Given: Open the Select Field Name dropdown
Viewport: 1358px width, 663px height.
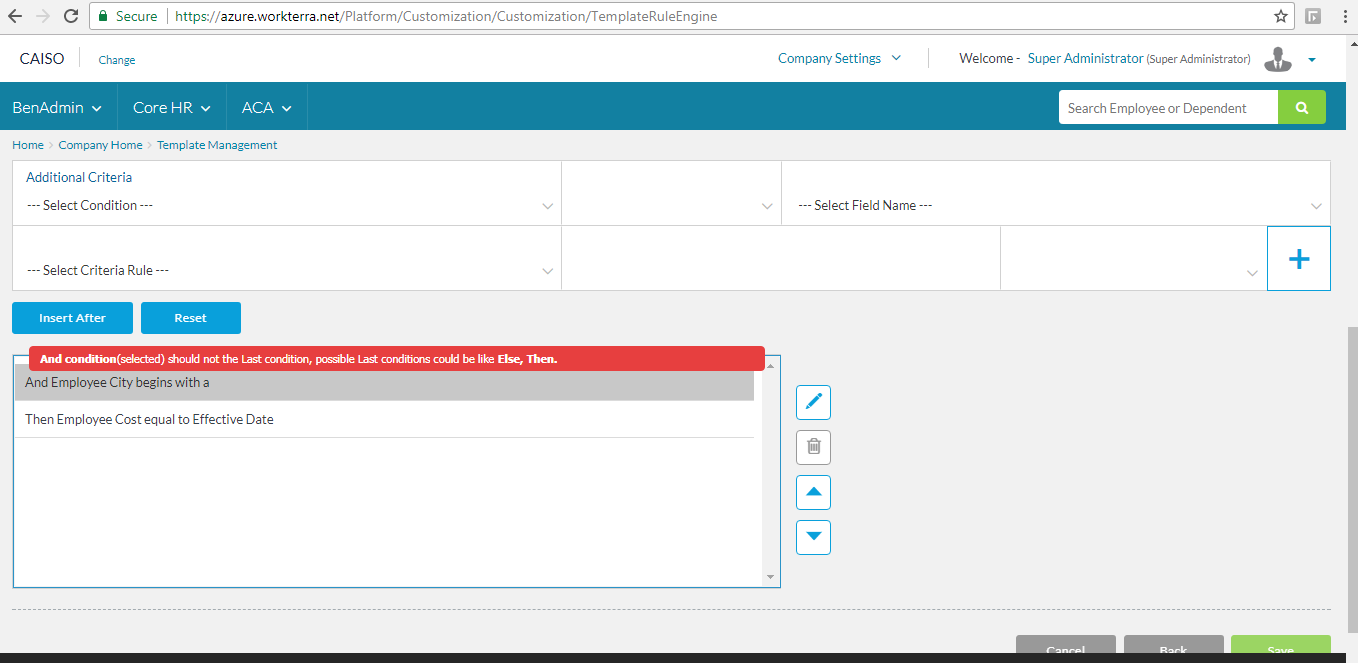Looking at the screenshot, I should click(1056, 205).
